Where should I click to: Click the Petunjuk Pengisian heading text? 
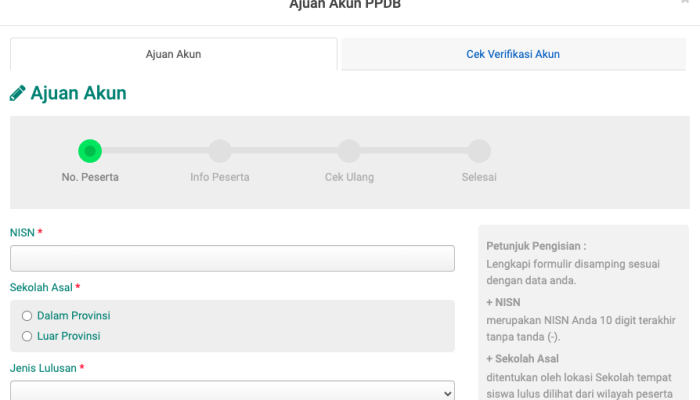[536, 246]
